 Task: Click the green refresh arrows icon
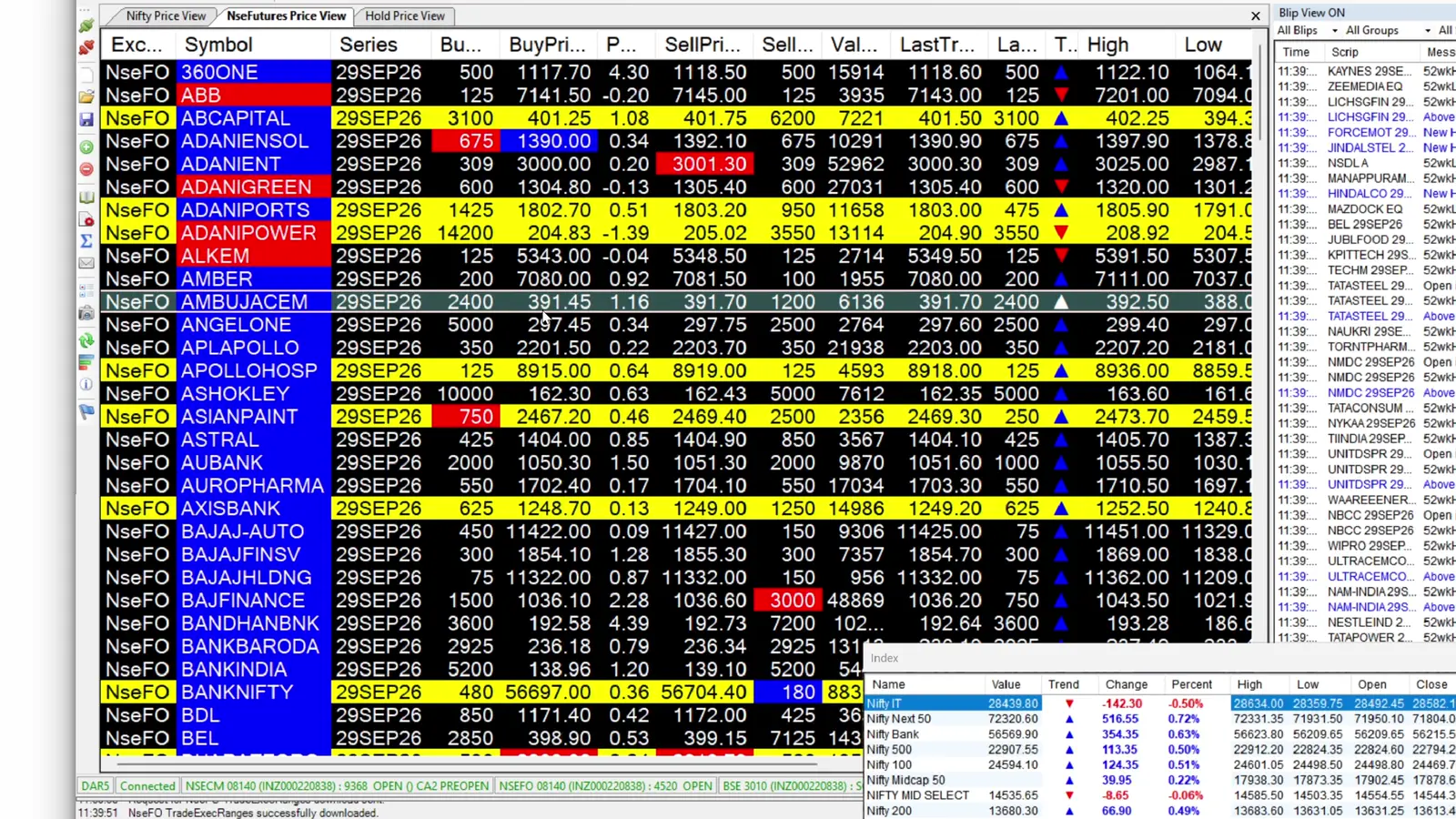pyautogui.click(x=86, y=340)
